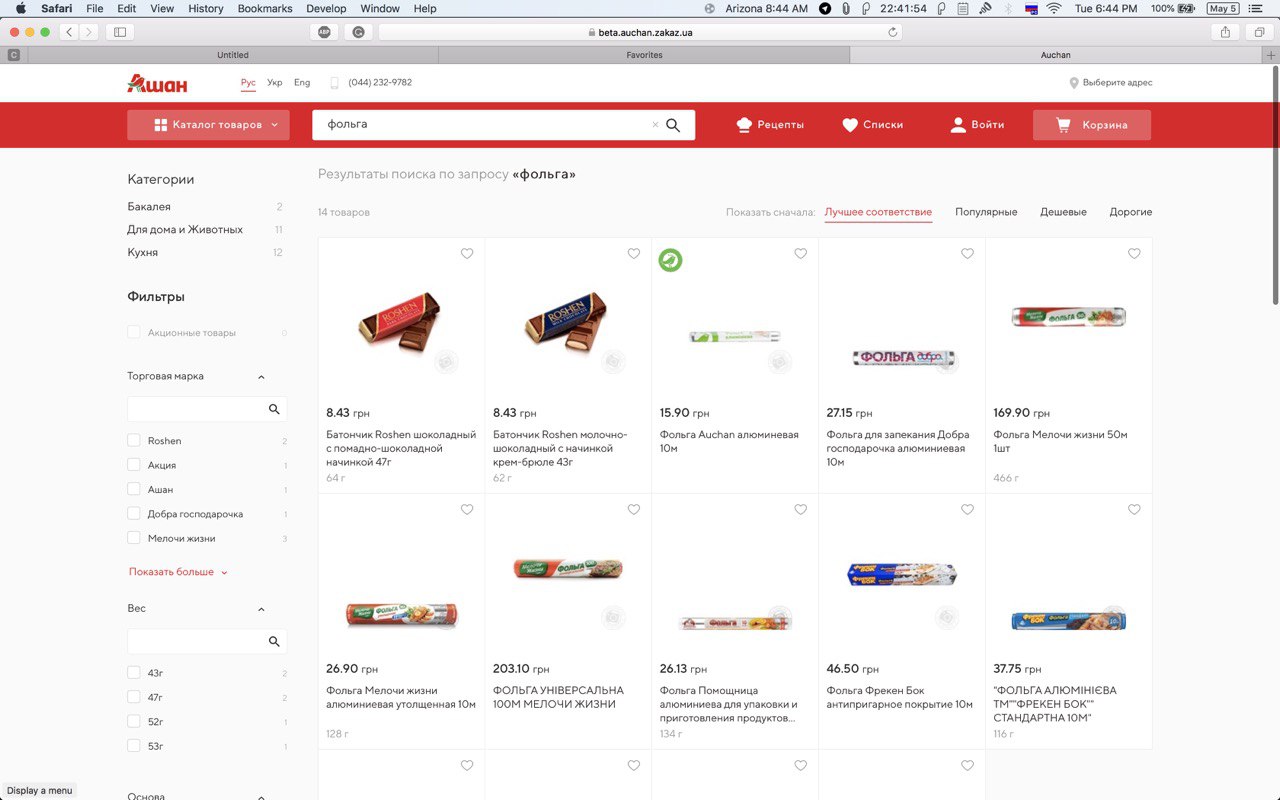Favorite ФРЕКЕН БОК СТАНДАРТНА 10М heart
1280x800 pixels.
point(1135,510)
